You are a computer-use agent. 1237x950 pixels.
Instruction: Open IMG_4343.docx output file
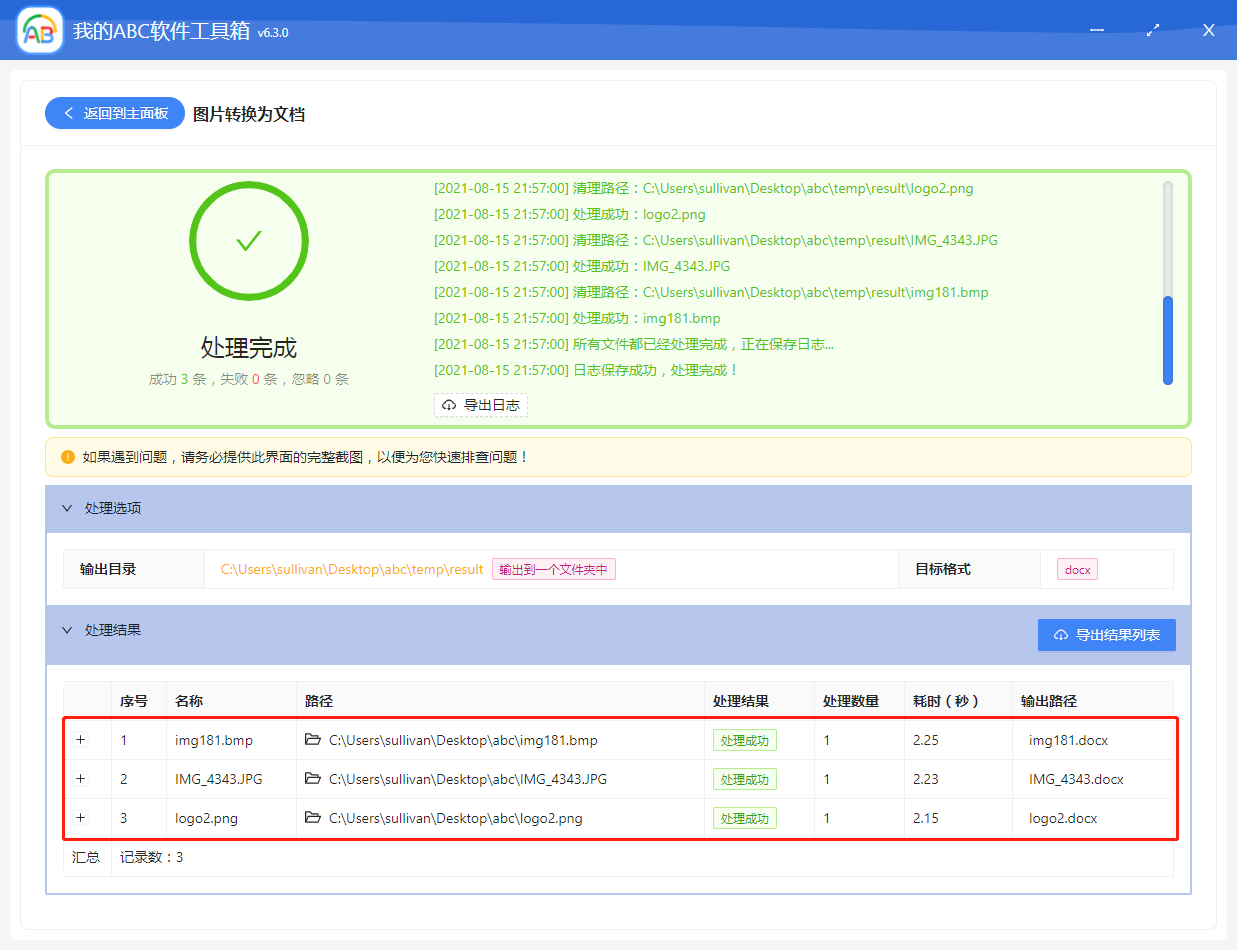(x=1076, y=779)
